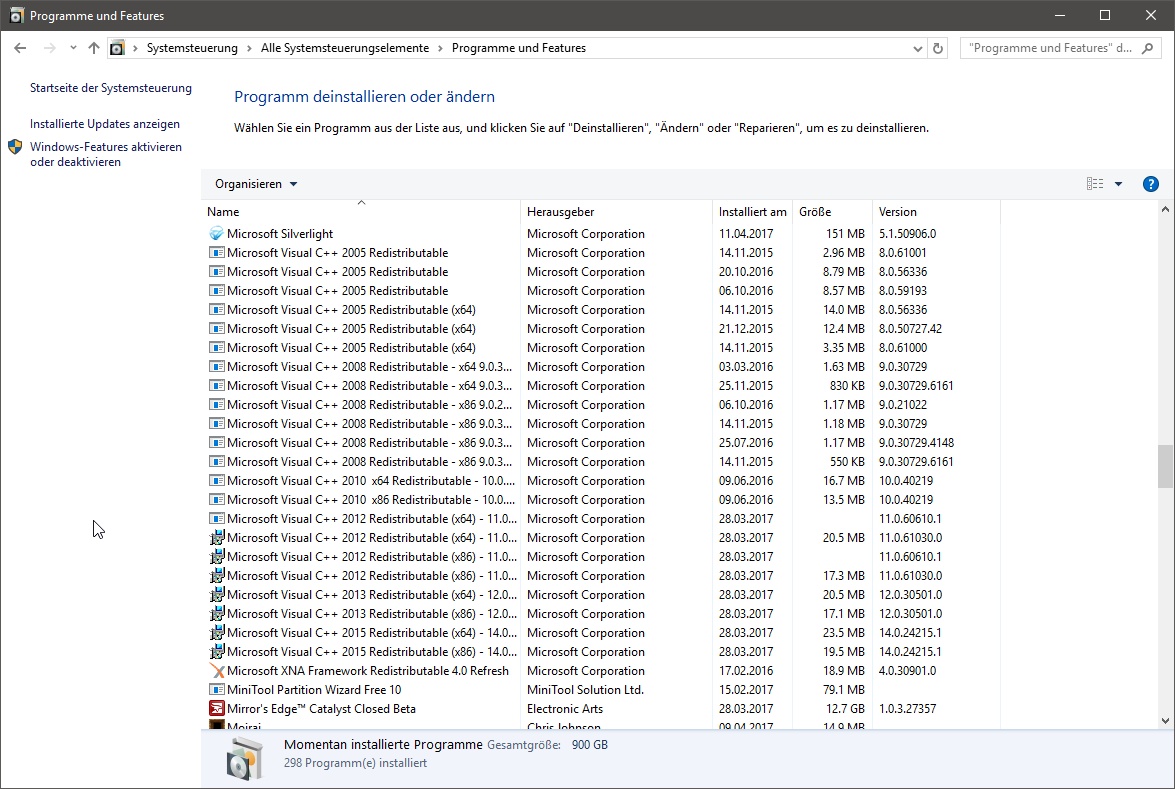Click version 5.1.50906.0 cell
The height and width of the screenshot is (789, 1175).
click(x=907, y=234)
